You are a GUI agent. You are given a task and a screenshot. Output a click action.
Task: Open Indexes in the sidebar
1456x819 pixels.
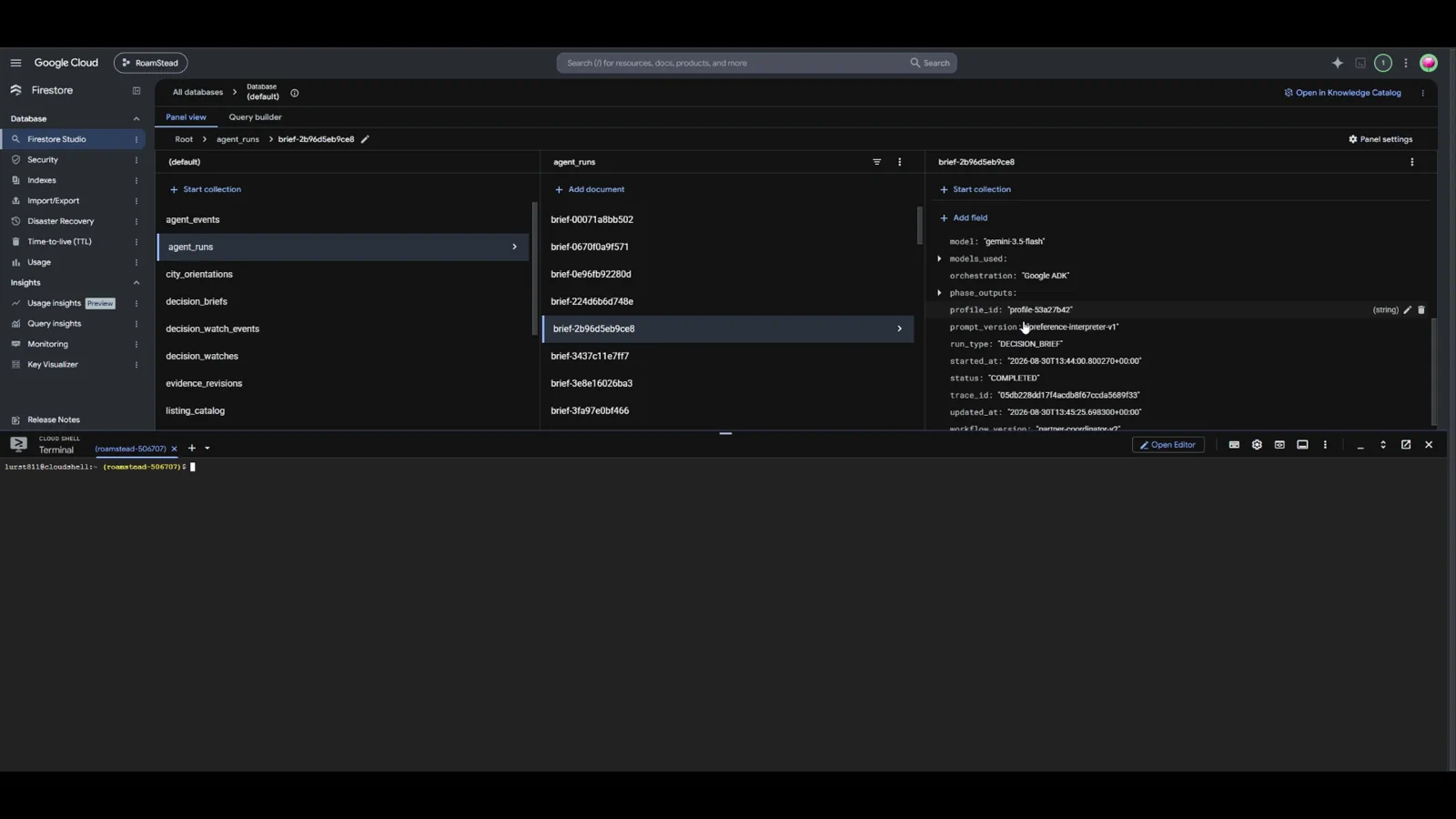pos(41,180)
